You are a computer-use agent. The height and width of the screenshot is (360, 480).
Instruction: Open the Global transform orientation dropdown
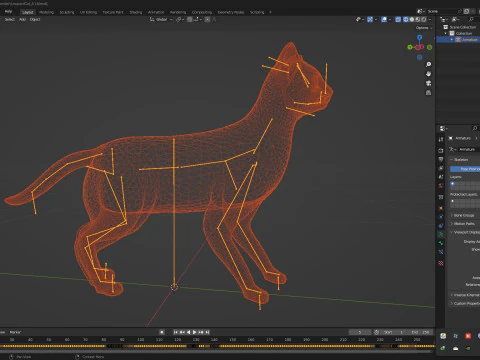point(162,19)
